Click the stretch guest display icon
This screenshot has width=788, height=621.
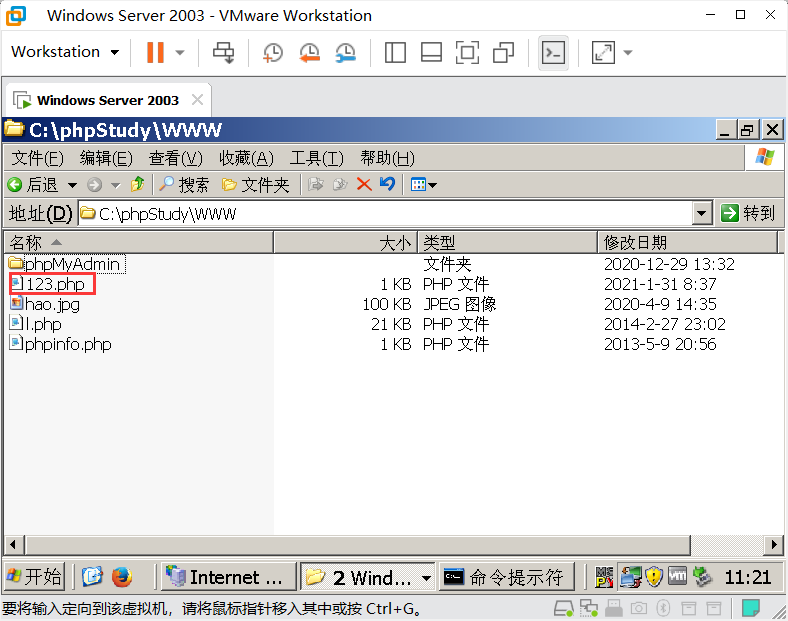tap(603, 52)
